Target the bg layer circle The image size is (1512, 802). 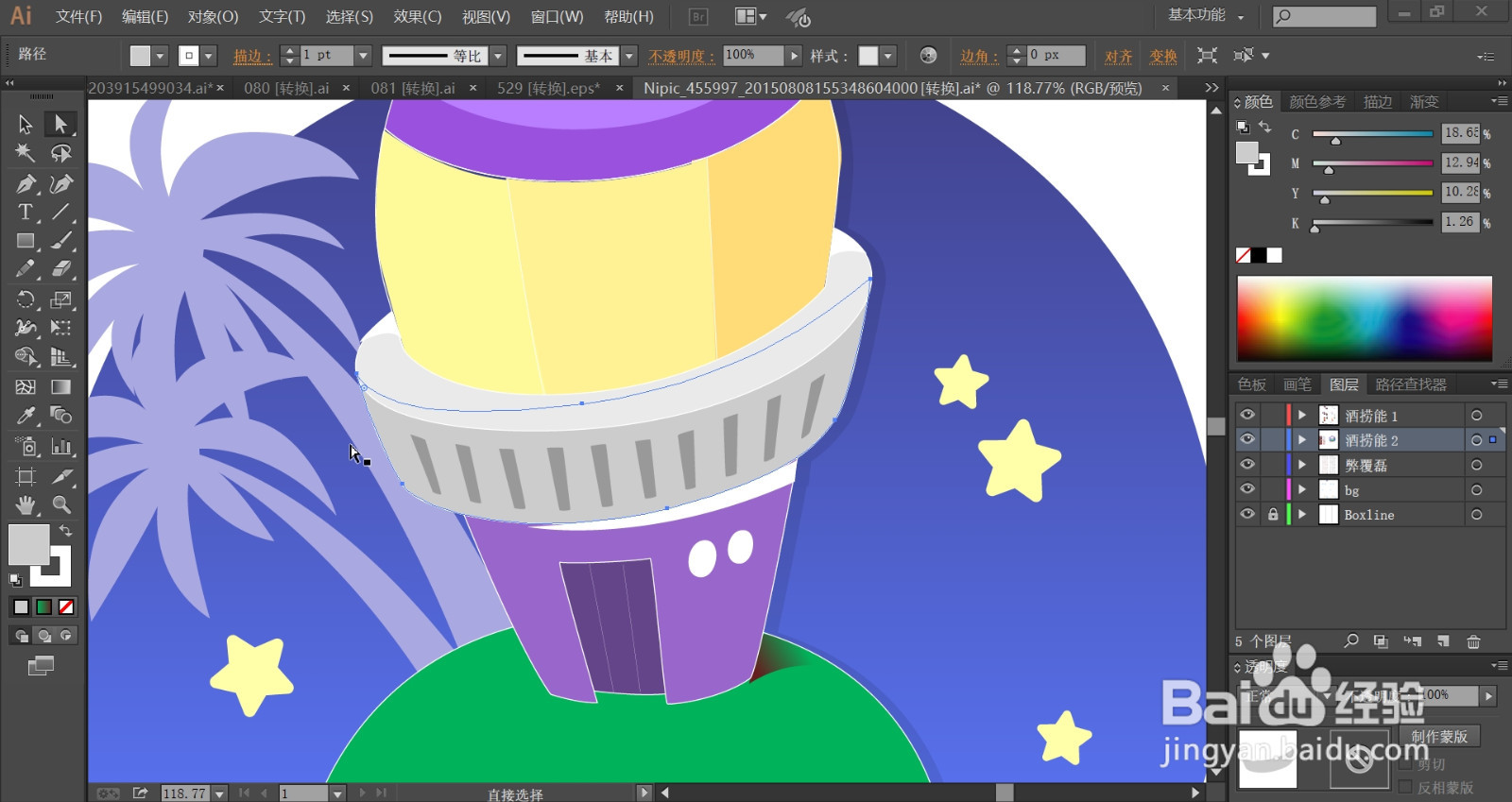pyautogui.click(x=1476, y=489)
